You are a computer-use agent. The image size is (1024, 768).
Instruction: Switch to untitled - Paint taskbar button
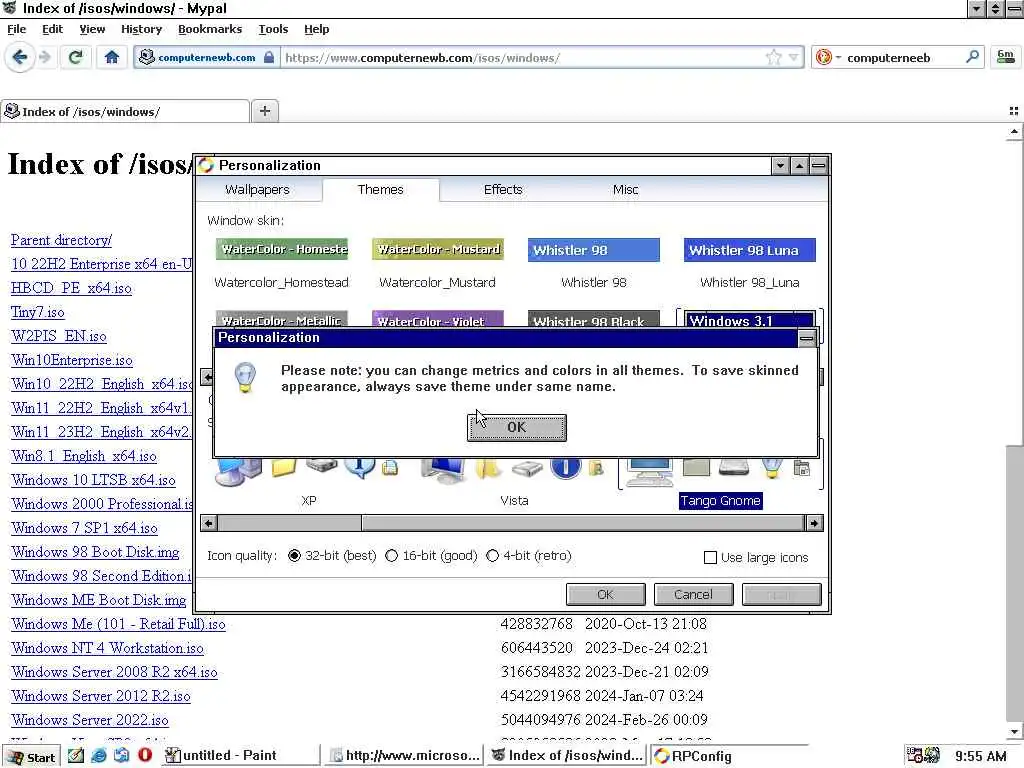coord(240,756)
